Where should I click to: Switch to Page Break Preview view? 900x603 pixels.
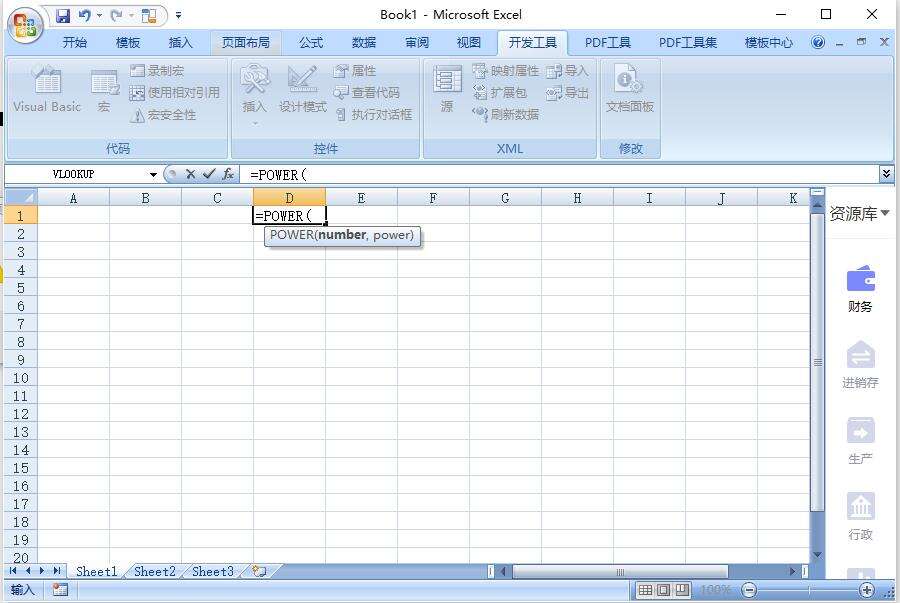click(x=682, y=590)
